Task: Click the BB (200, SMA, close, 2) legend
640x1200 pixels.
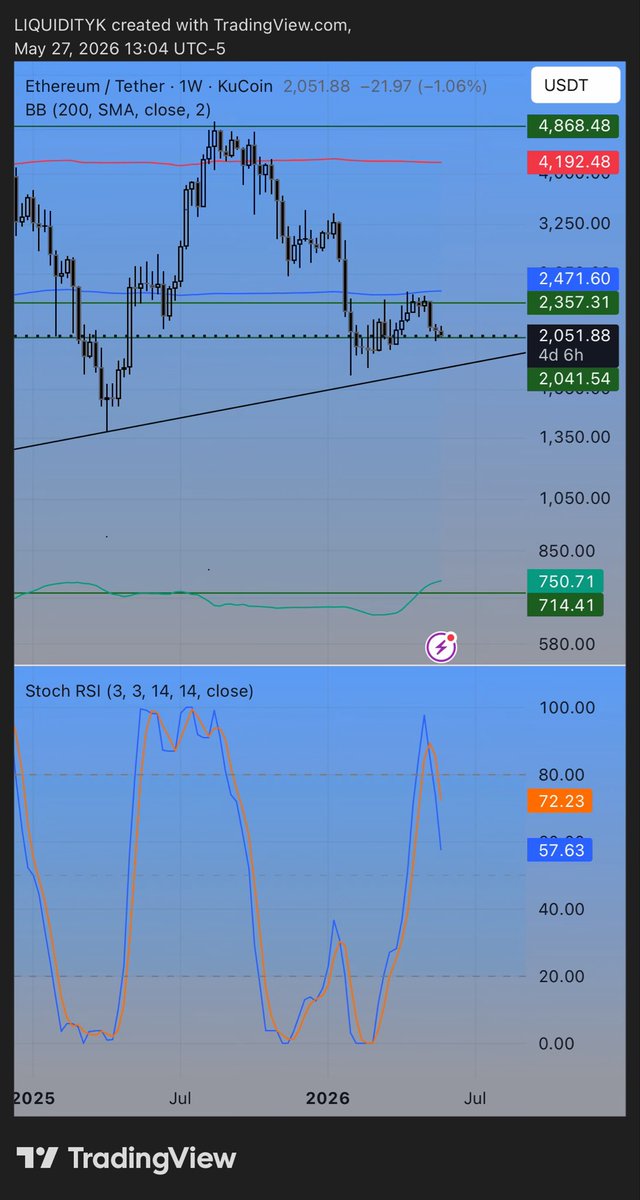Action: tap(118, 109)
